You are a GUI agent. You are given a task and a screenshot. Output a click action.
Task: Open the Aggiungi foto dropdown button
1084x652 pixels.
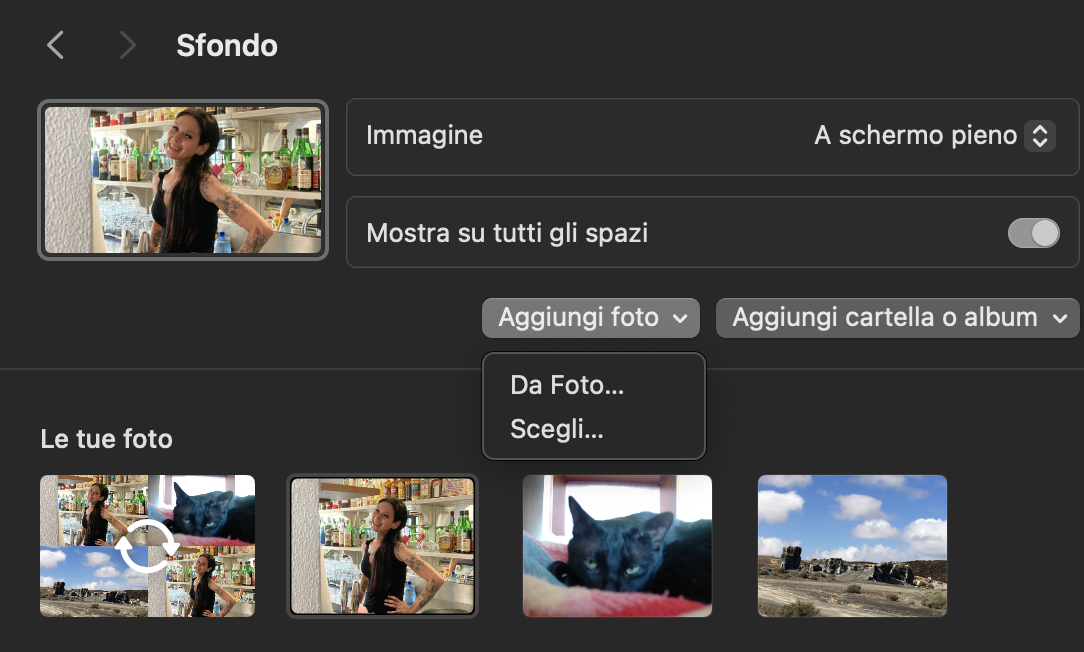tap(591, 318)
